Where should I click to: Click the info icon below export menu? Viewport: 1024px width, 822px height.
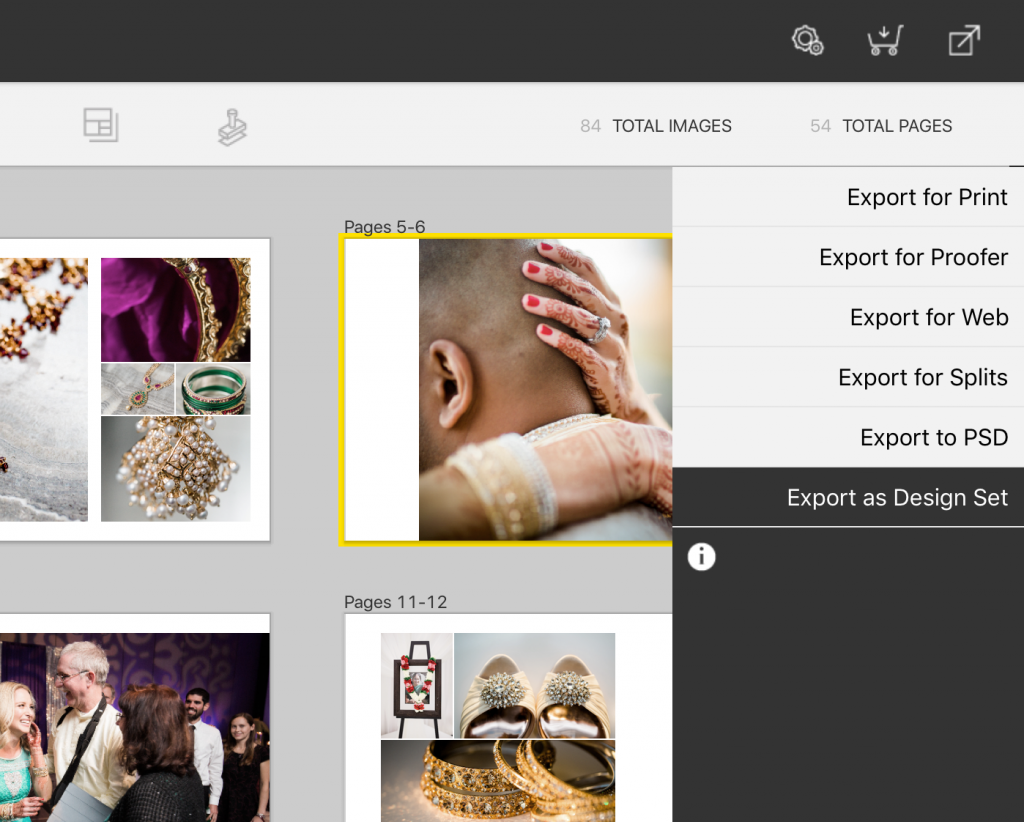701,557
